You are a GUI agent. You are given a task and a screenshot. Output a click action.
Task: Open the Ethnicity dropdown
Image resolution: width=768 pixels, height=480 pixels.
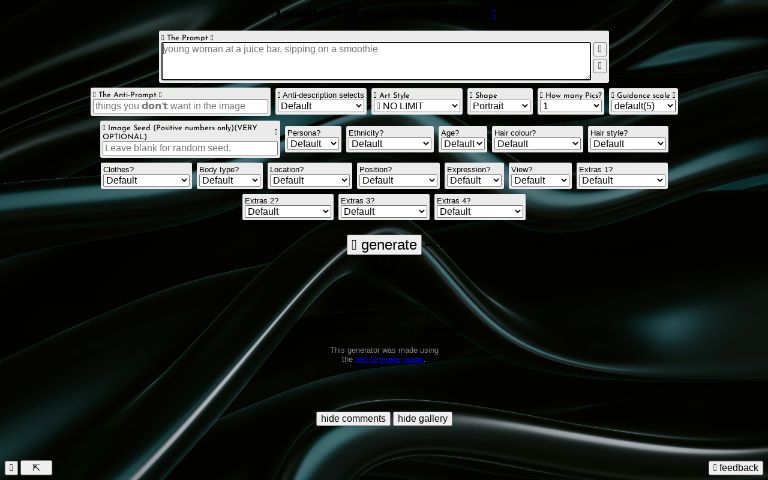click(390, 144)
